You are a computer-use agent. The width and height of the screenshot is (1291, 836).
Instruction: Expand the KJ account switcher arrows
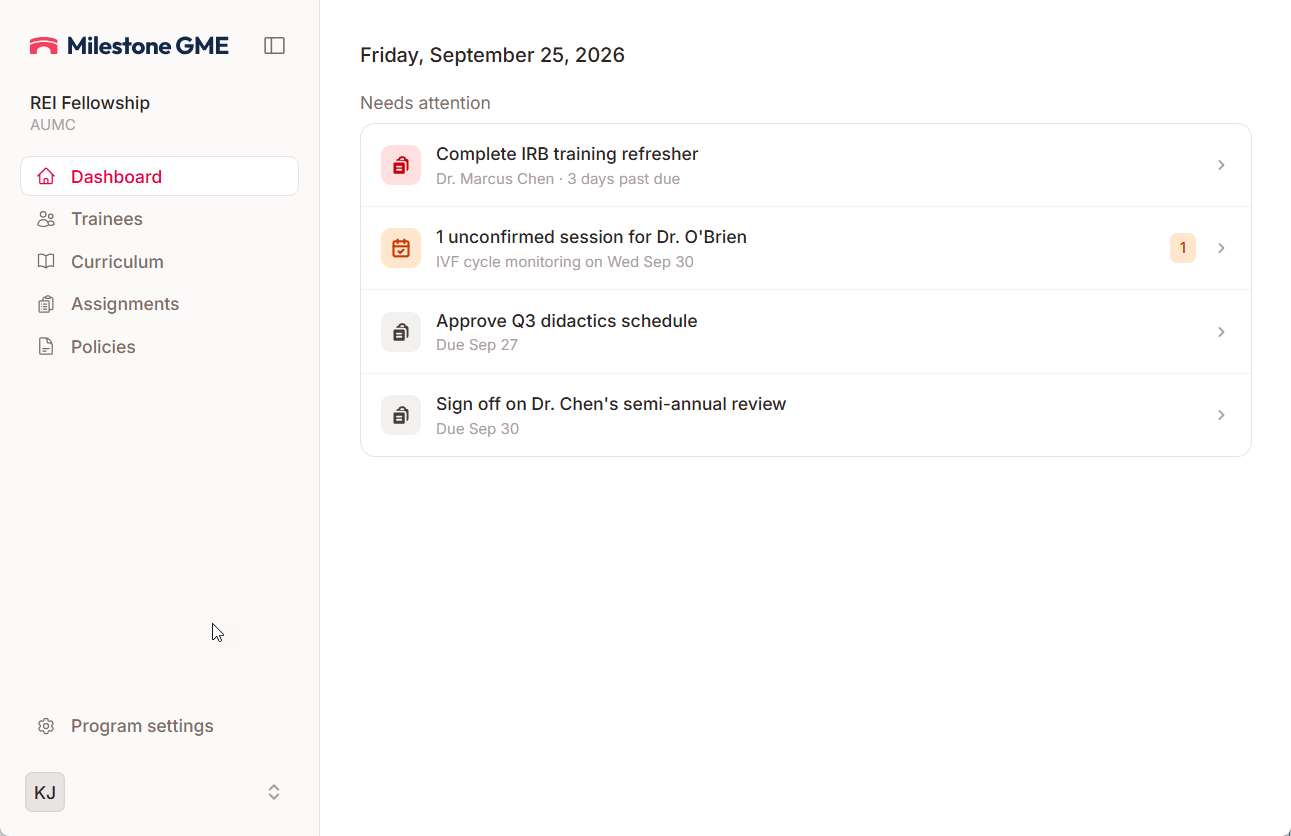274,792
